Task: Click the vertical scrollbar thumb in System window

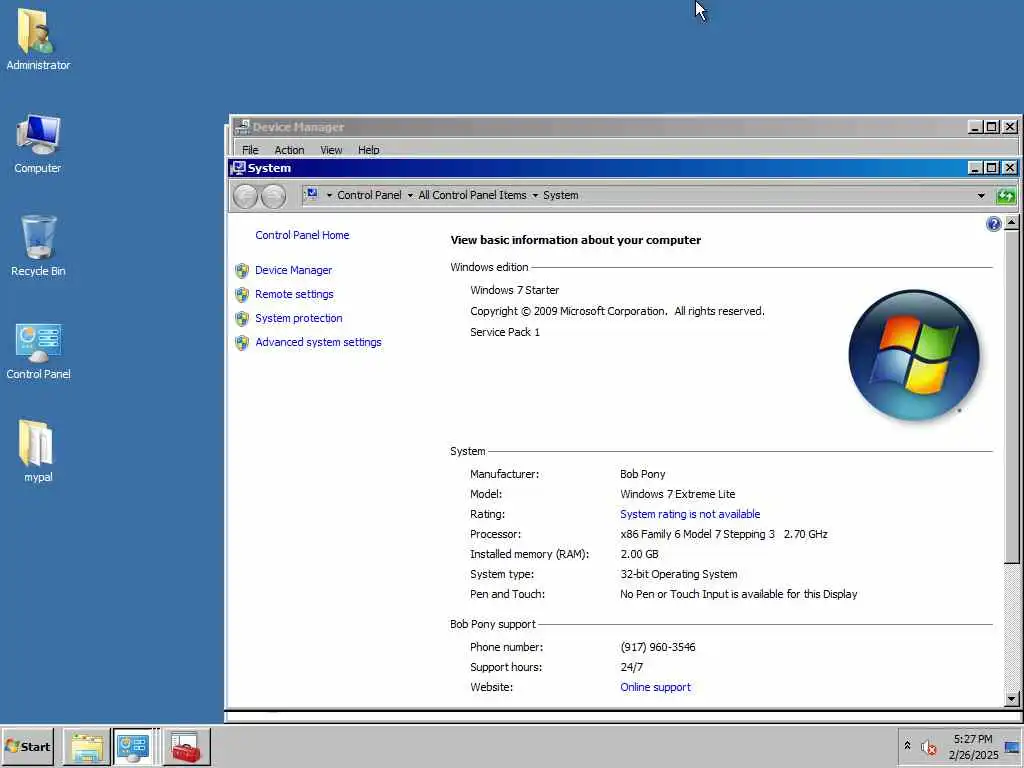Action: (1012, 396)
